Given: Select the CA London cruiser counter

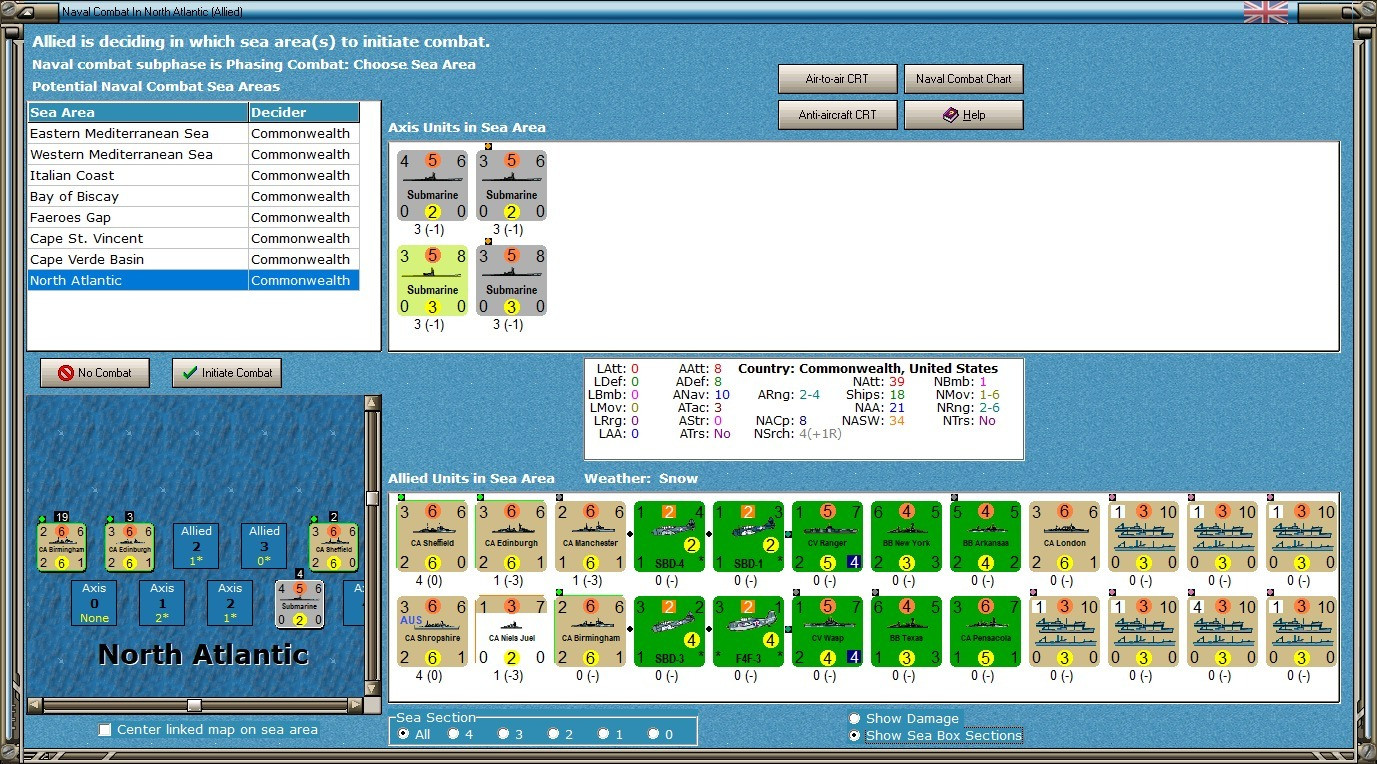Looking at the screenshot, I should [x=1064, y=536].
